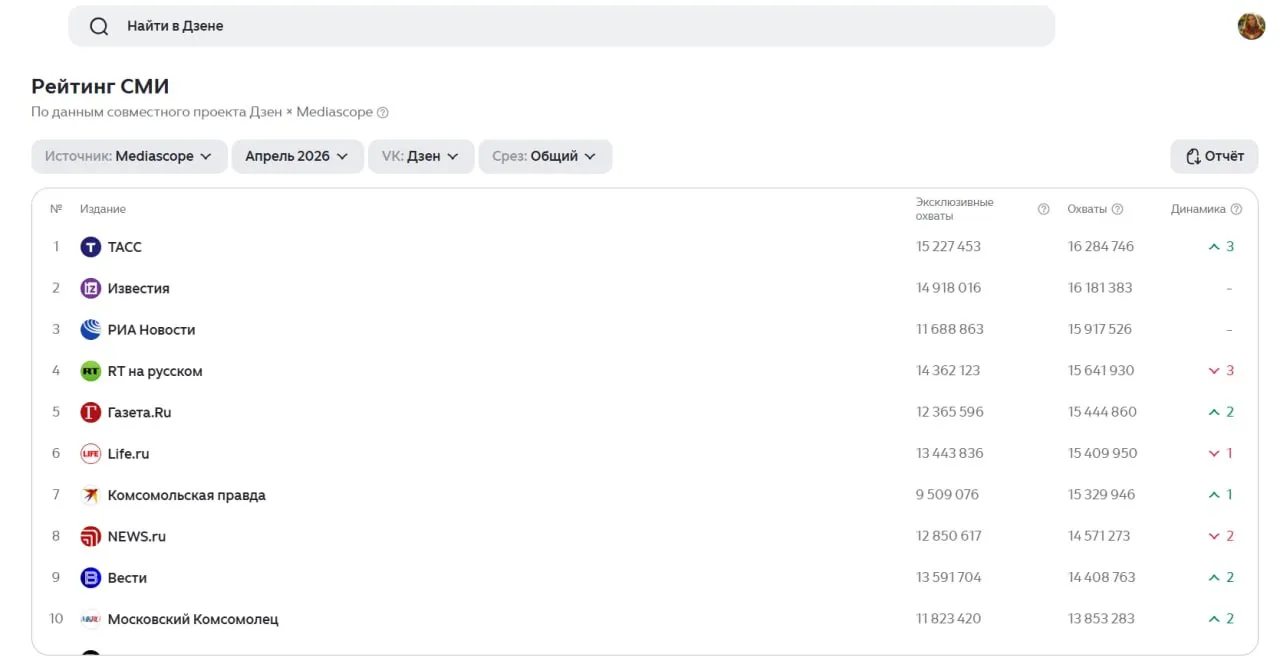Select reach value 15 409 950
Image resolution: width=1280 pixels, height=667 pixels.
point(1103,453)
